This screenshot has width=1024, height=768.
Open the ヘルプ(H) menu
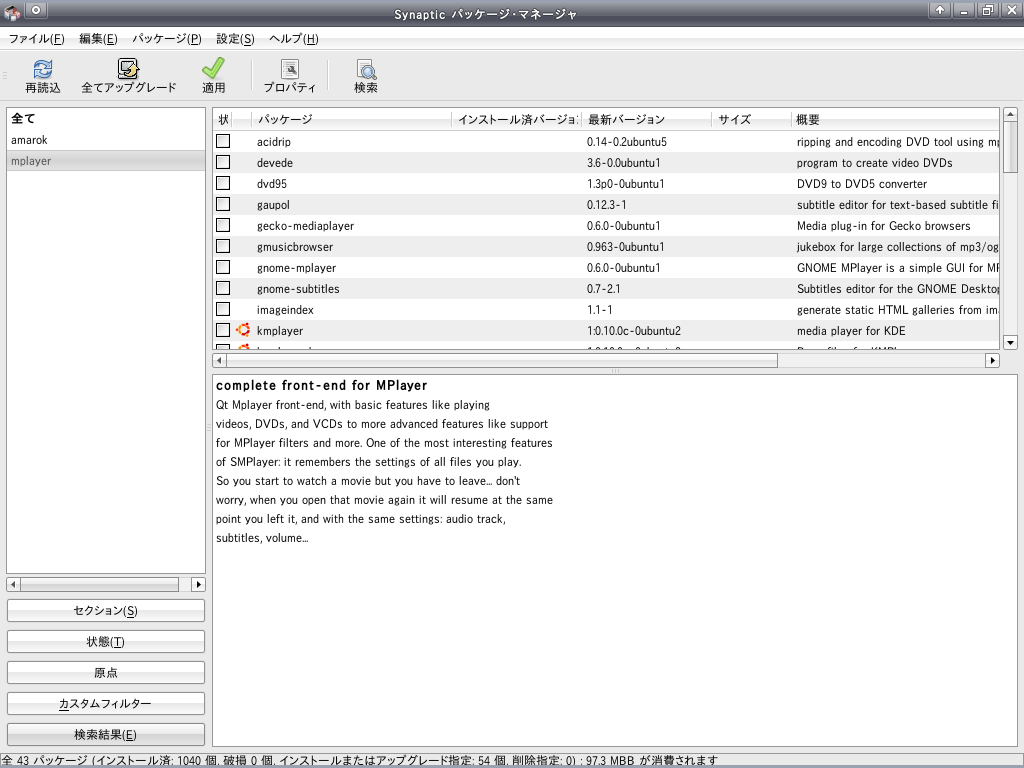[x=294, y=39]
